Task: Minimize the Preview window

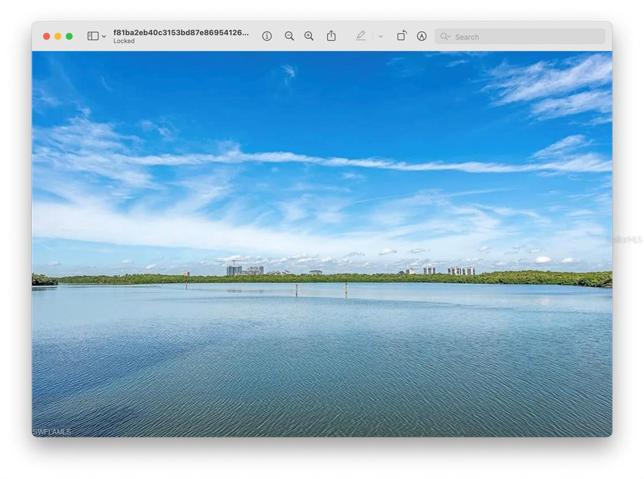Action: (x=58, y=36)
